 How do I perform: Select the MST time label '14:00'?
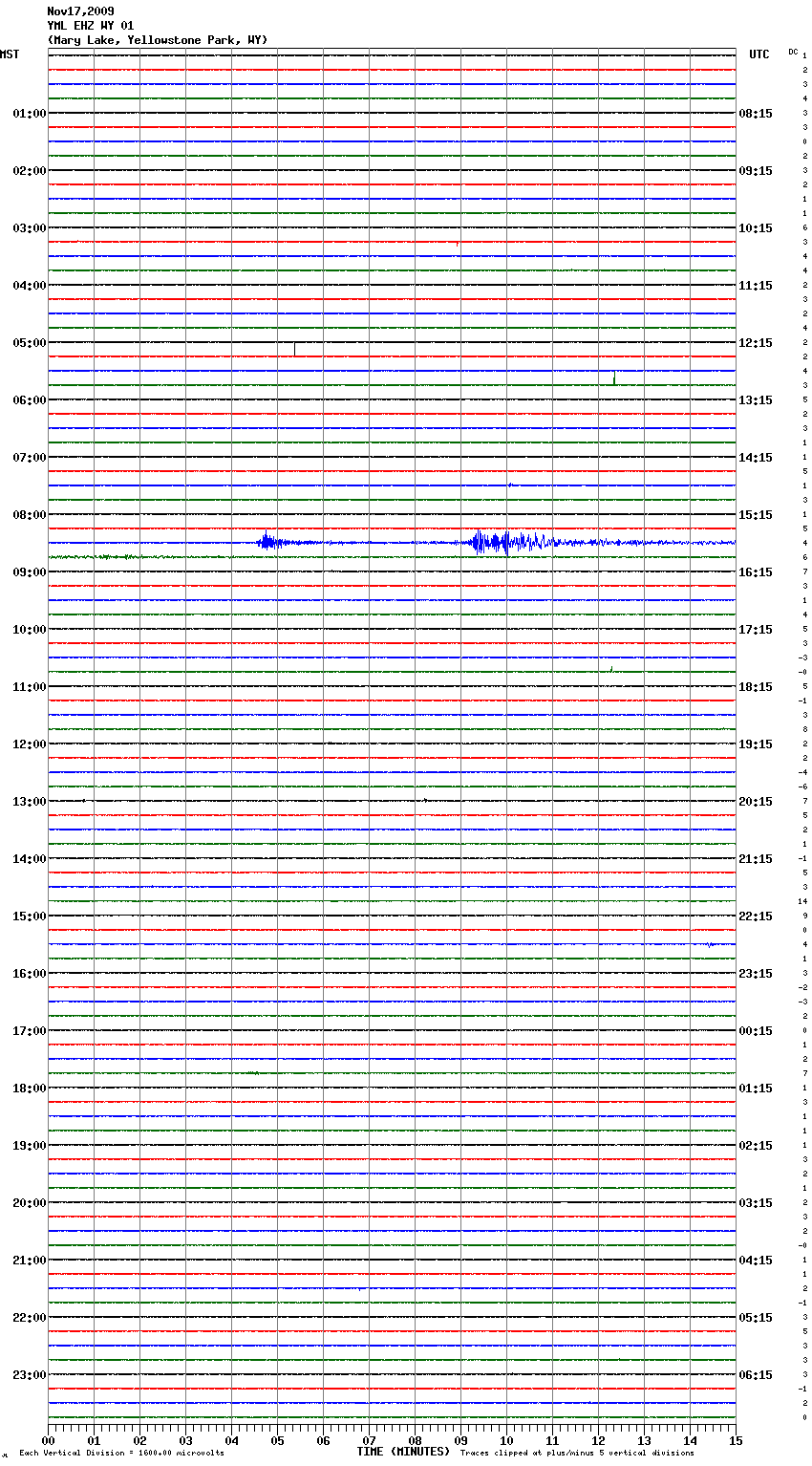pos(30,859)
